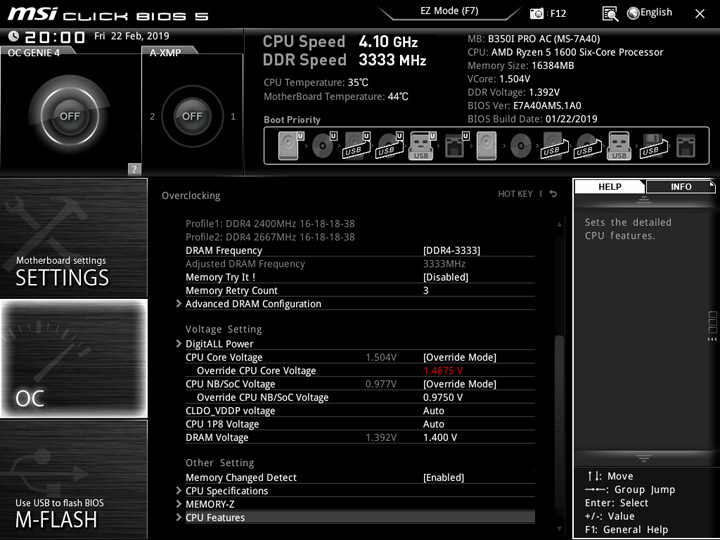The width and height of the screenshot is (720, 540).
Task: Select the UEFI USB hard disk boot icon
Action: 357,146
